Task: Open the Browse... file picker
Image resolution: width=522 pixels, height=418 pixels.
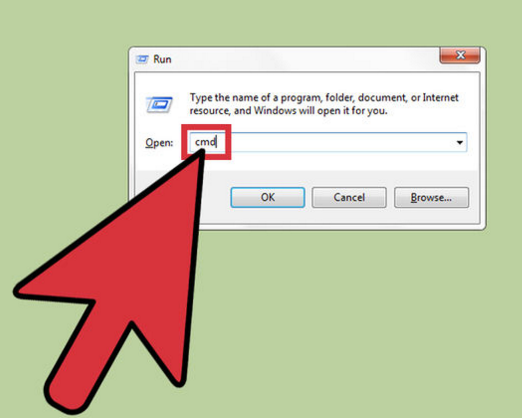Action: point(431,197)
